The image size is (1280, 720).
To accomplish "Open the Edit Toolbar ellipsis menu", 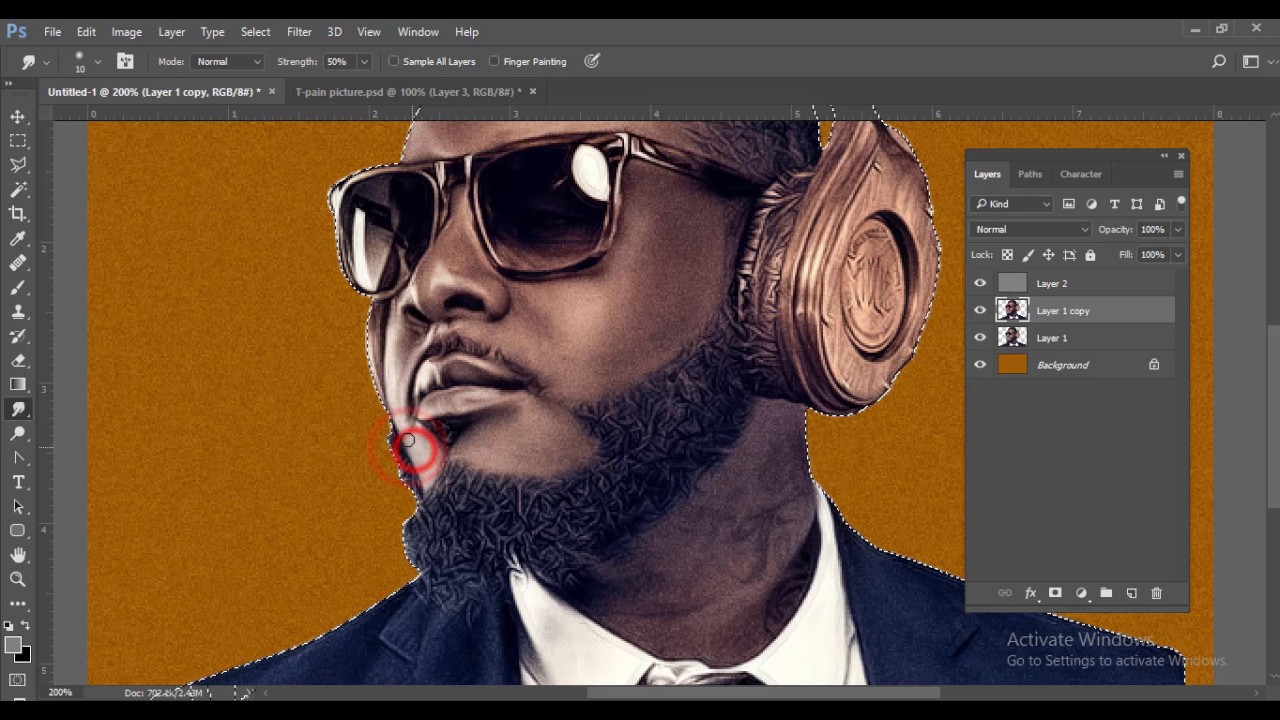I will point(18,603).
